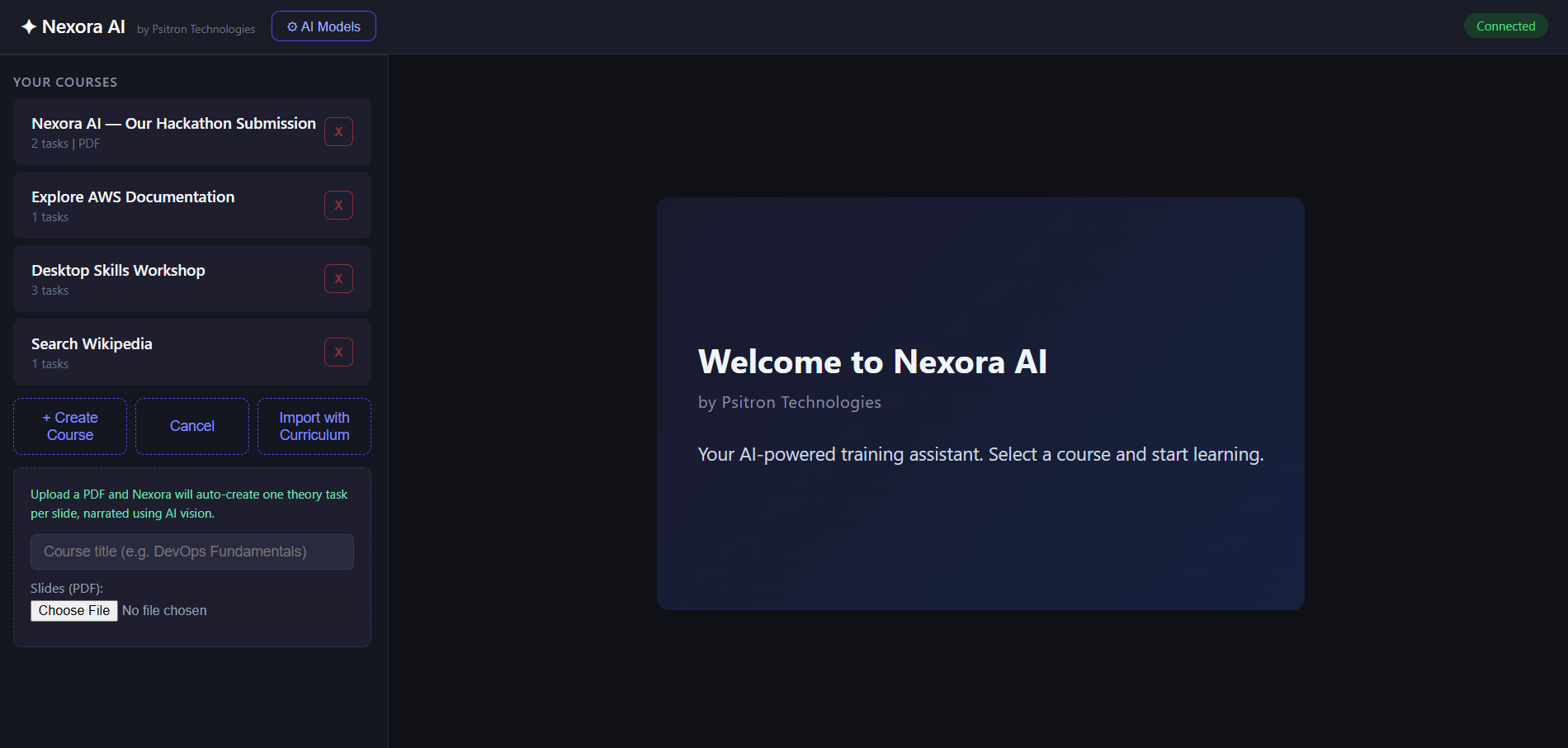Click the 'Welcome to Nexora AI' heading
1568x748 pixels.
[872, 362]
